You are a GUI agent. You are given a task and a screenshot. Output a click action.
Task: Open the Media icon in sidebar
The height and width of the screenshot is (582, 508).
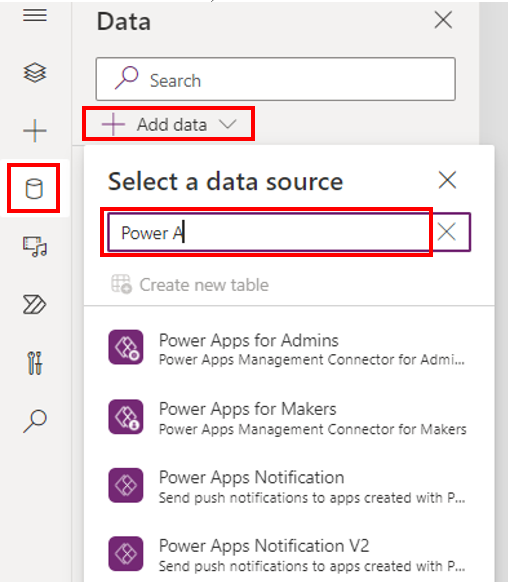[35, 246]
